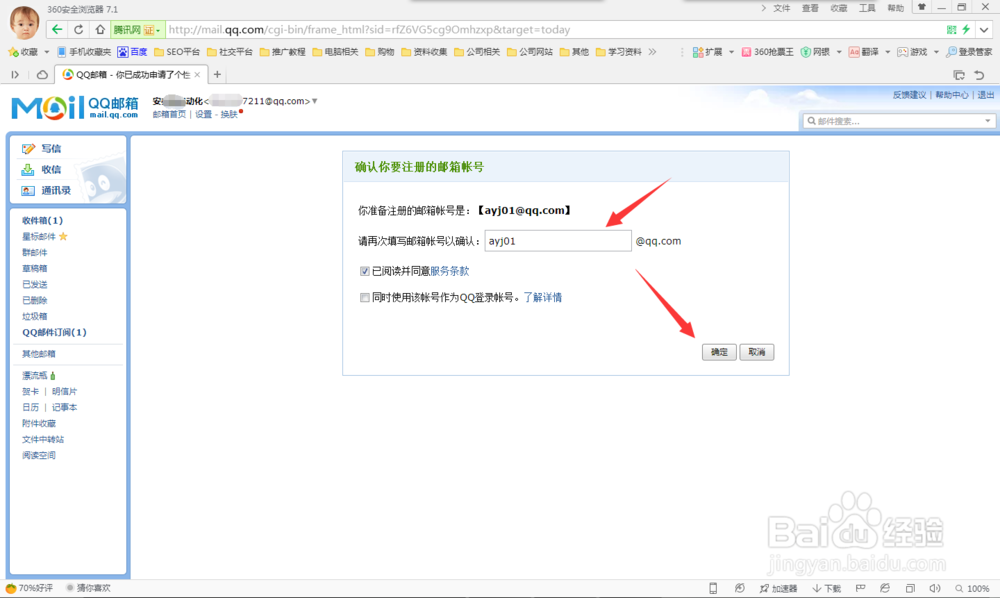Screen dimensions: 1000x598
Task: Open the 写信 compose mail icon
Action: click(x=28, y=149)
